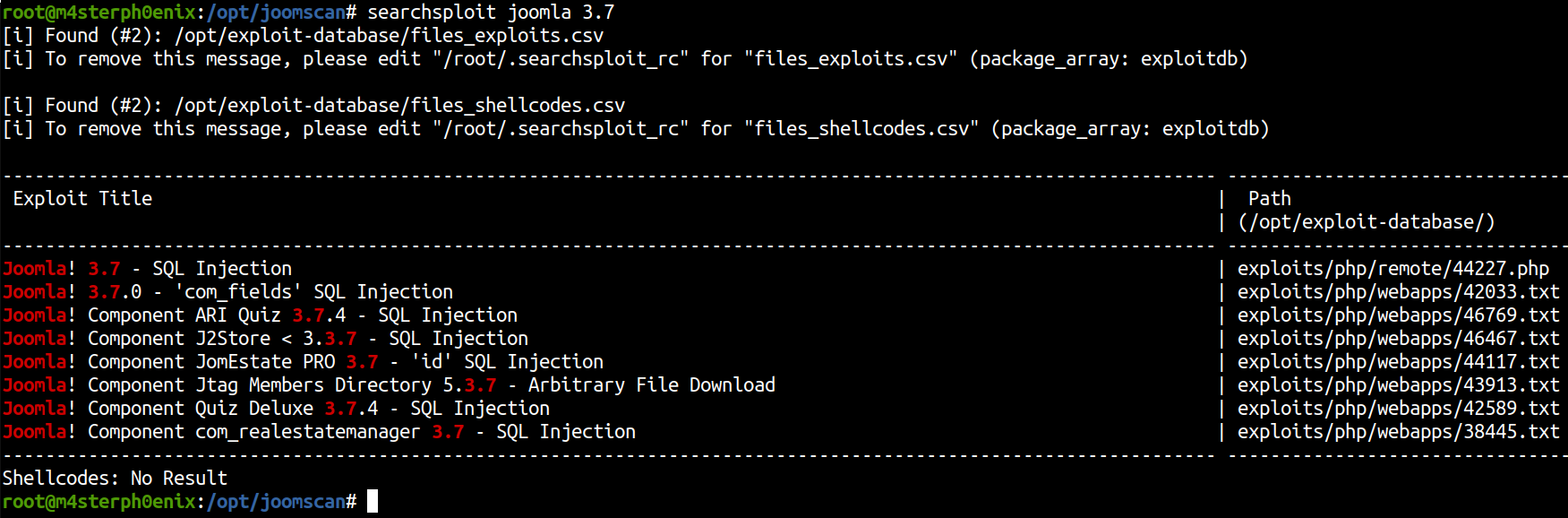Click the 38445.txt realestatemanager path

(1398, 431)
